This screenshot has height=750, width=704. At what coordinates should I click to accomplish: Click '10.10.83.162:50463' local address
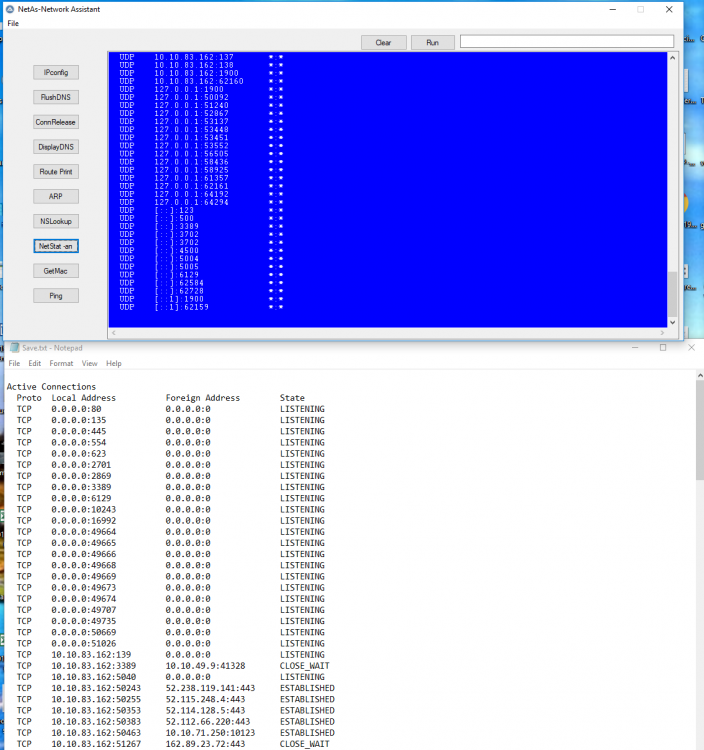pos(96,733)
